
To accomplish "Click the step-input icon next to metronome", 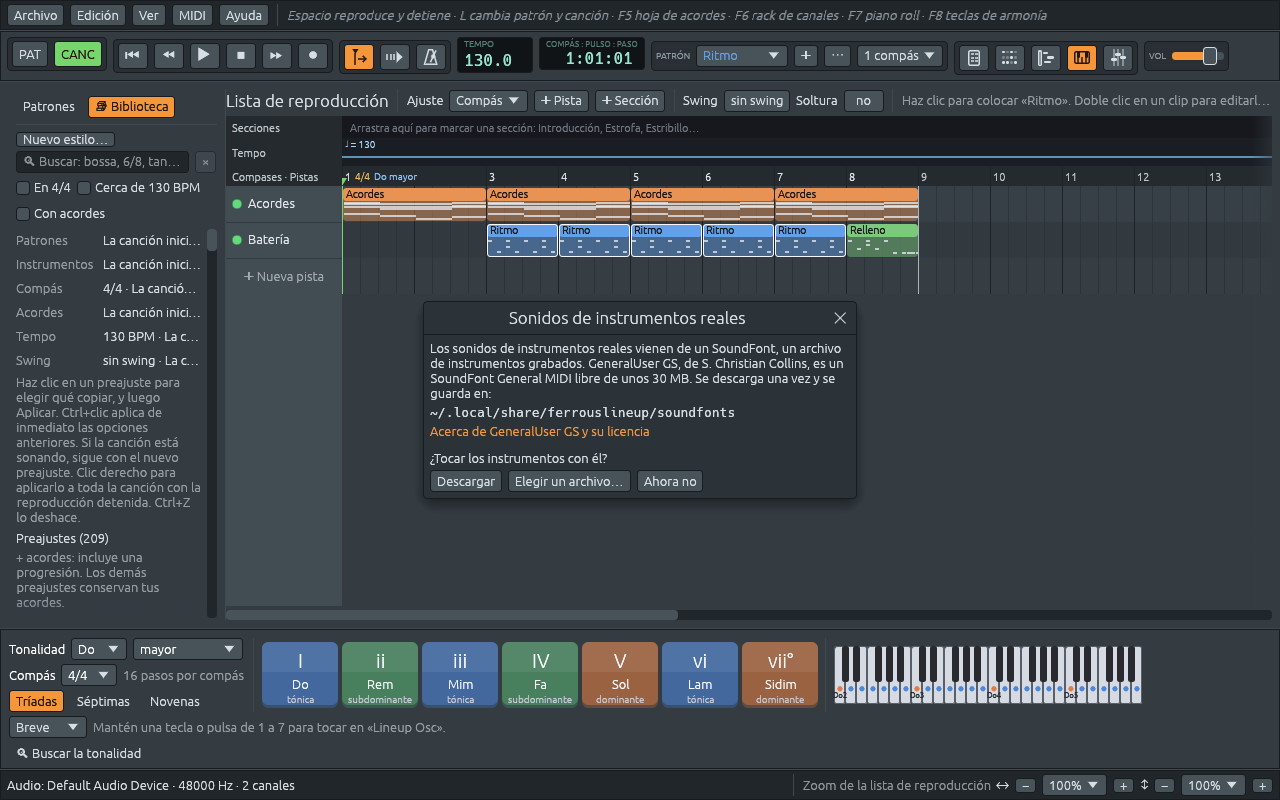I will coord(395,57).
